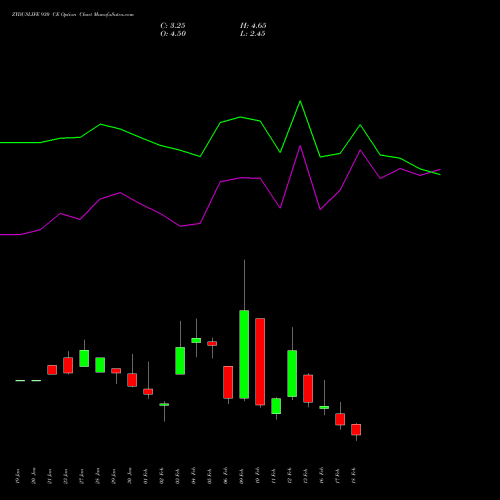This screenshot has height=500, width=500.
Task: Select the red candle on 22 Jan
Action: coord(68,365)
